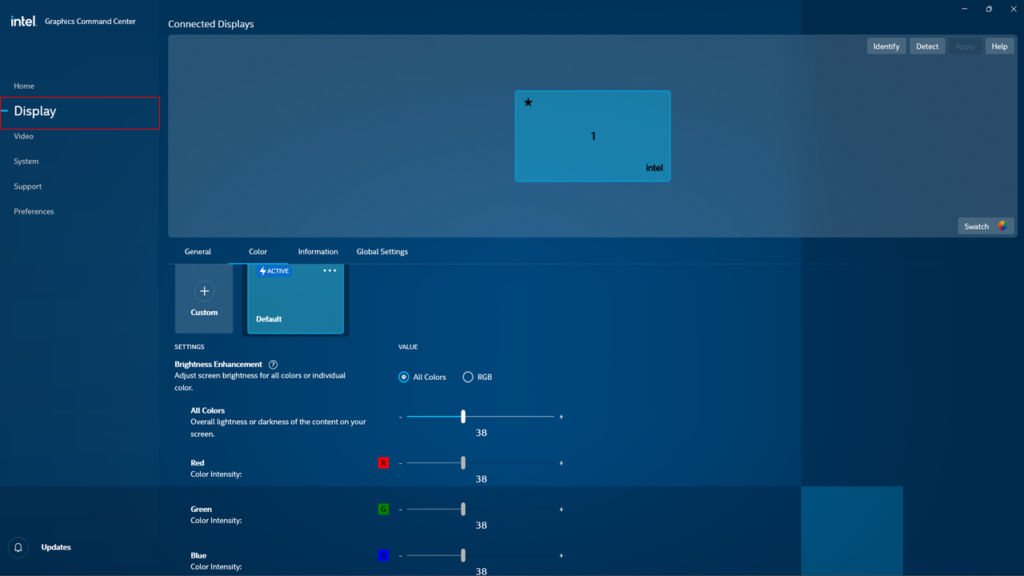This screenshot has height=576, width=1024.
Task: Go to Home in sidebar
Action: pos(24,86)
